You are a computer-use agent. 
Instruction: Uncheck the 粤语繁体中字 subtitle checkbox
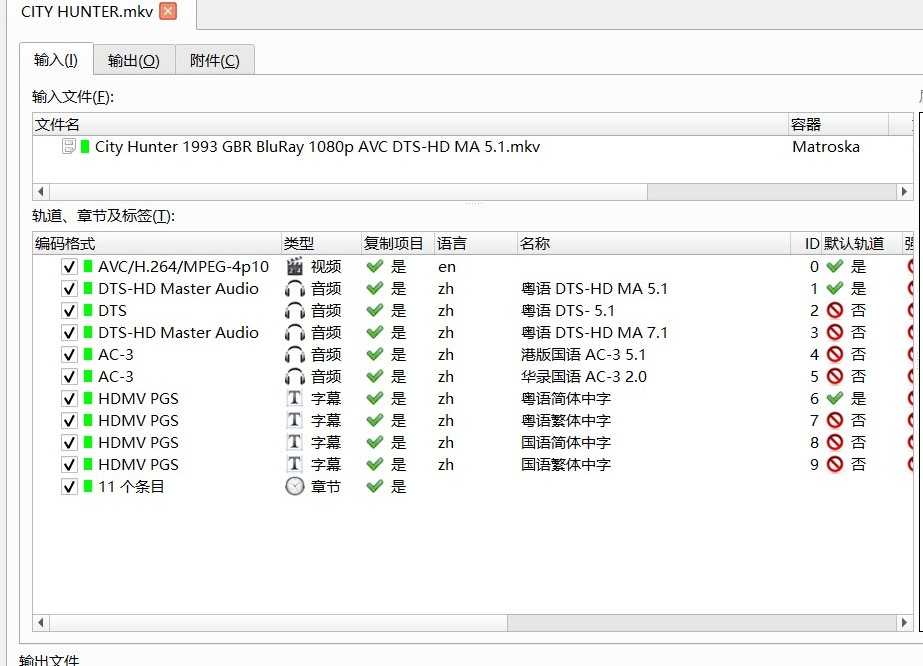pos(69,420)
